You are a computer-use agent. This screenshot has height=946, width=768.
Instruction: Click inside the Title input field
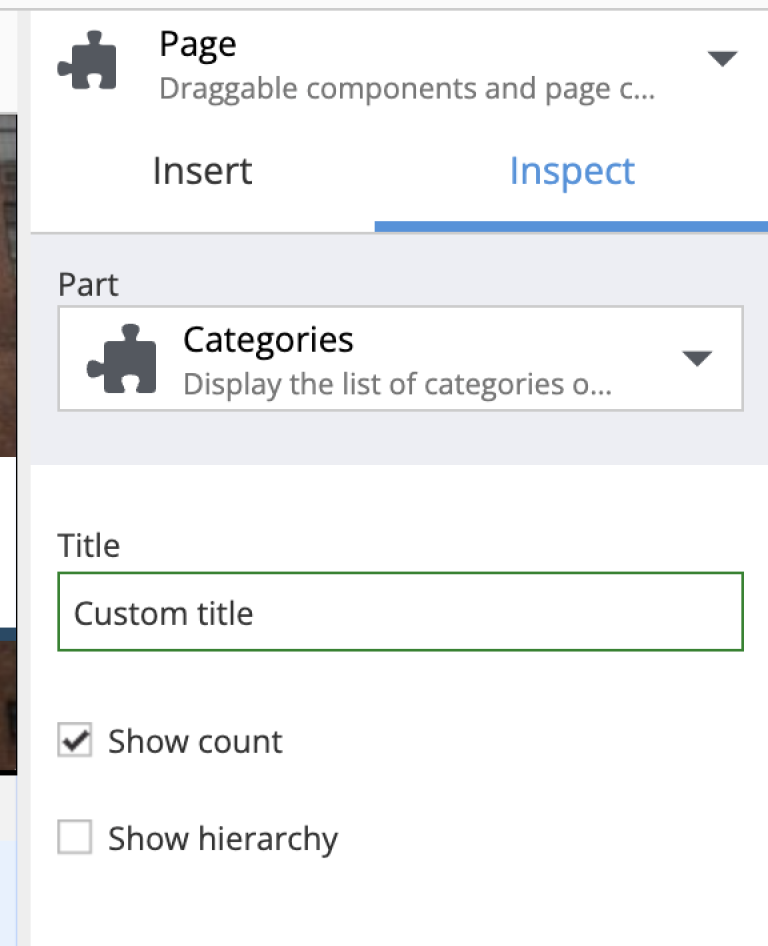(400, 612)
